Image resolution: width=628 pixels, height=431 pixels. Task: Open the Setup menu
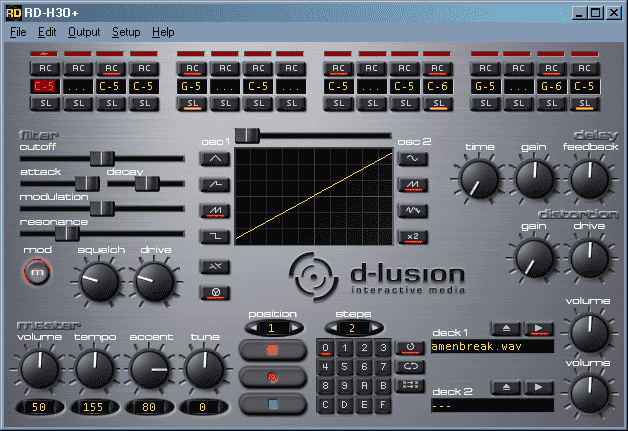[126, 32]
